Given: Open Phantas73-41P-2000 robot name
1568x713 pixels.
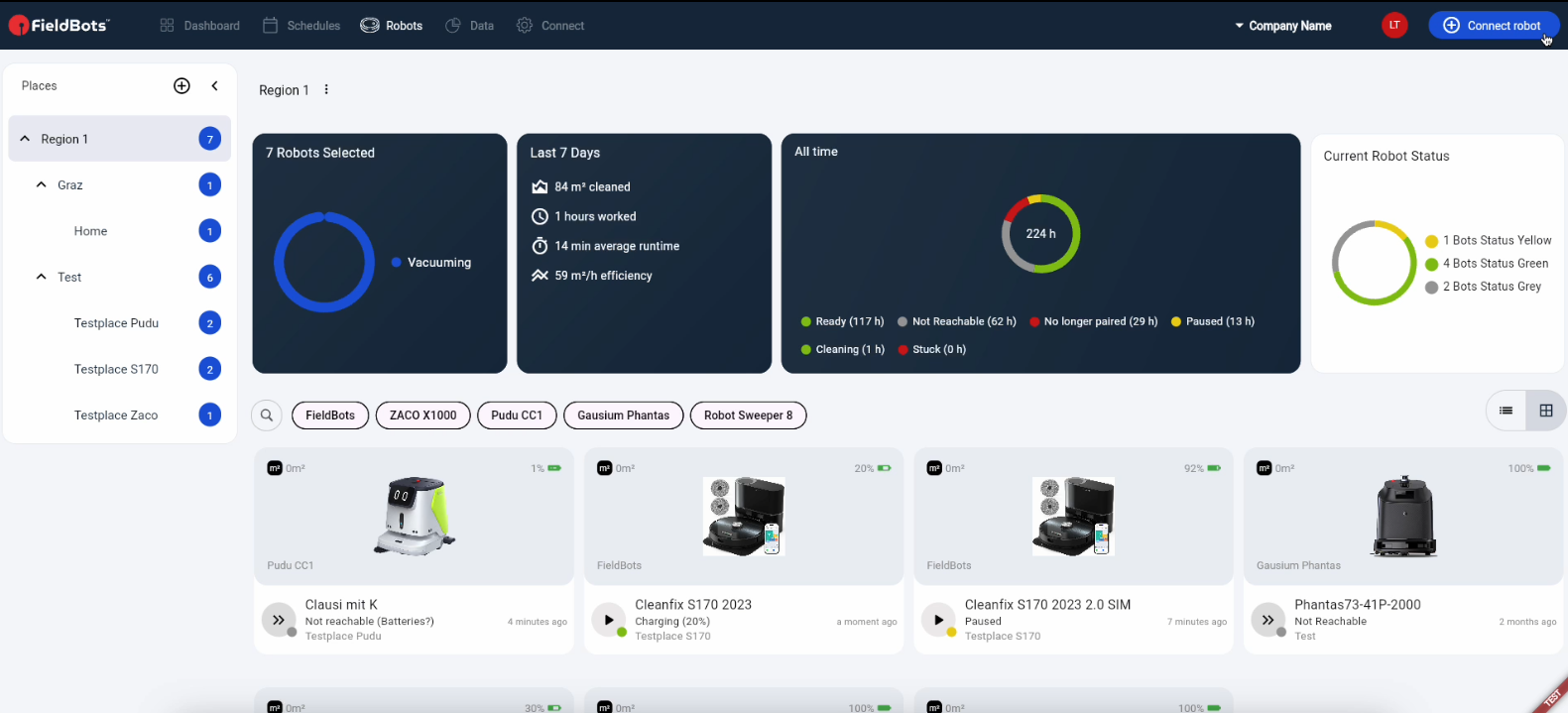Looking at the screenshot, I should (x=1357, y=605).
